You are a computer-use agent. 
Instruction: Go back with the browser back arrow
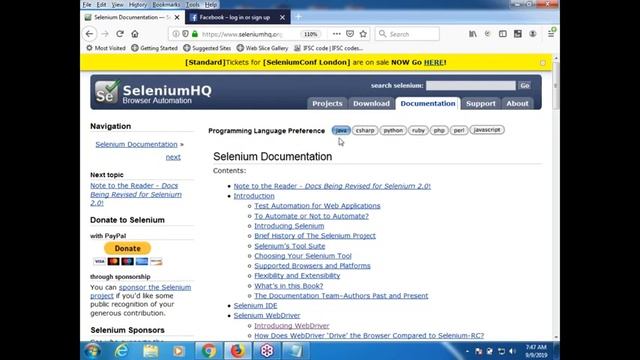tap(89, 34)
